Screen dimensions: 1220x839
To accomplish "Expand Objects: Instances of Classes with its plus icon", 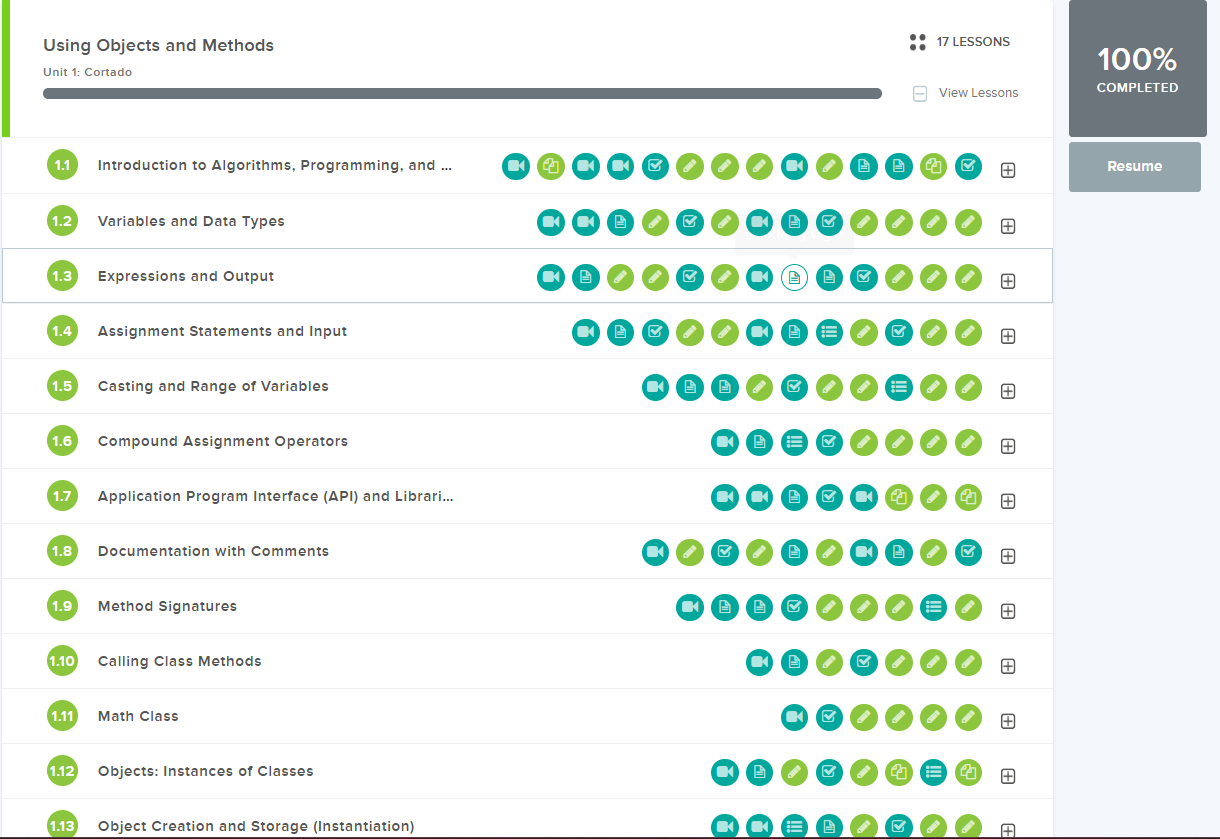I will [x=1008, y=775].
